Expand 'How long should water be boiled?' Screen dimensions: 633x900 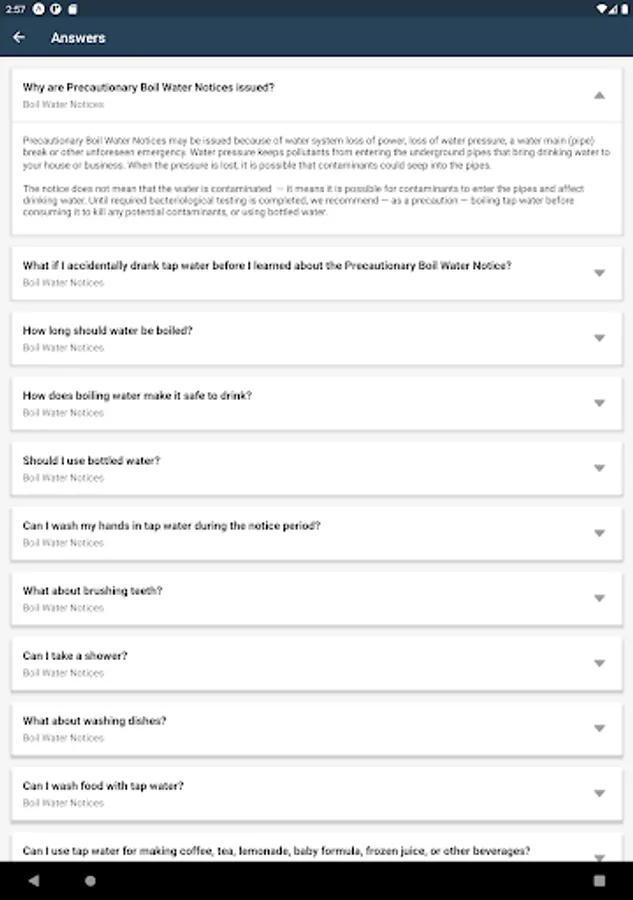click(x=599, y=338)
